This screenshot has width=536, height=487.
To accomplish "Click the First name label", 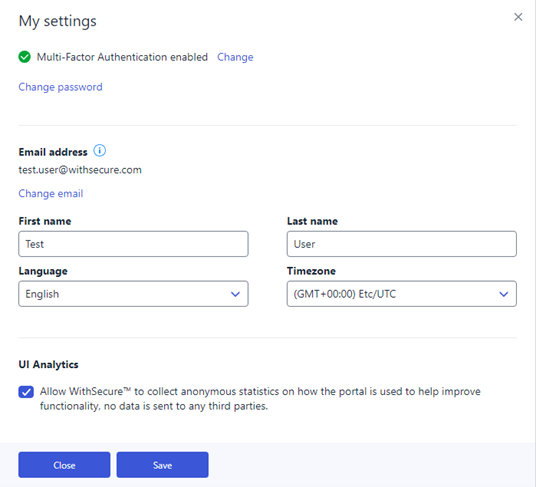I will [x=45, y=221].
